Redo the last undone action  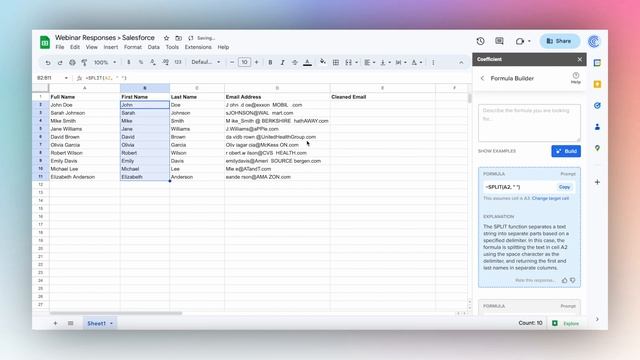(x=60, y=62)
